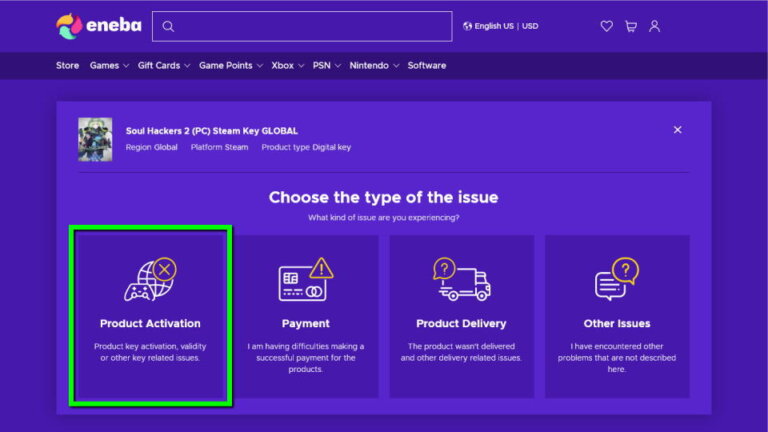Screen dimensions: 768x432
Task: Select the Payment issue title
Action: (305, 324)
